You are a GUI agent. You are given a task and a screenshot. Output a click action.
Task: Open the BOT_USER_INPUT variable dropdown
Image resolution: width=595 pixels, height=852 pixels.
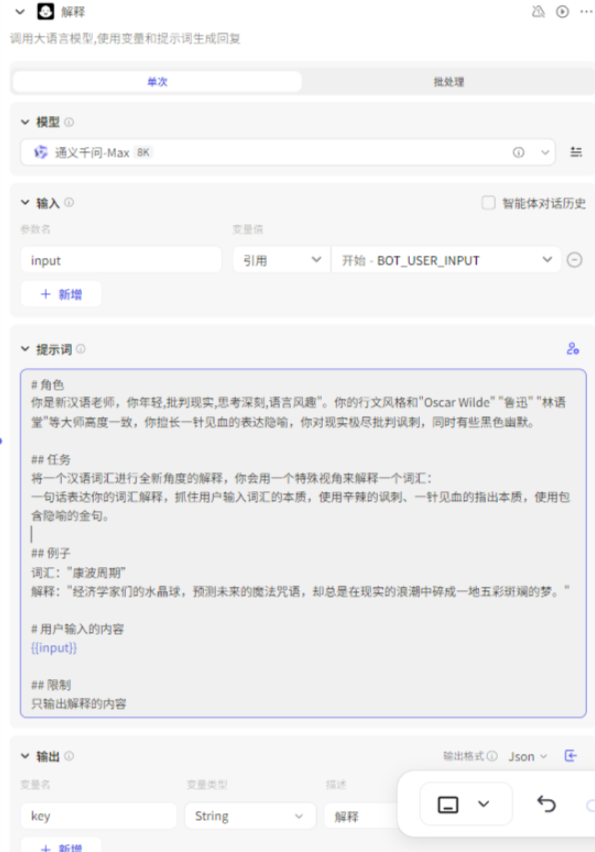click(446, 260)
